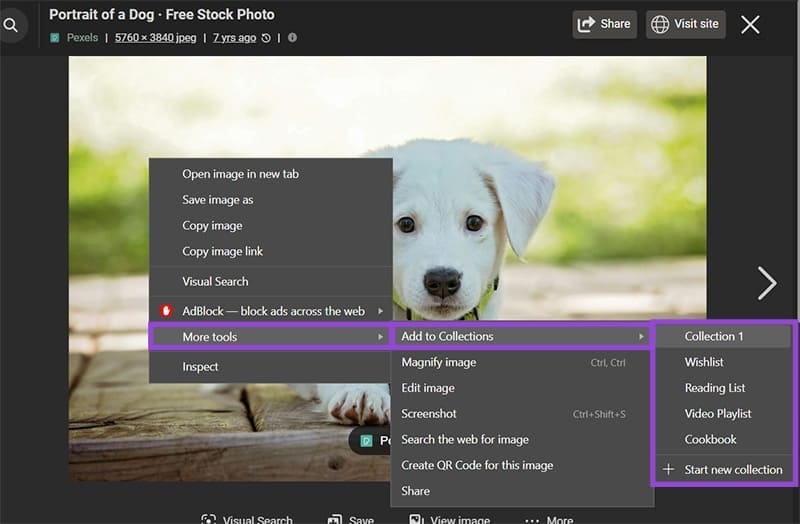Select Copy image link
The height and width of the screenshot is (524, 800).
point(222,251)
